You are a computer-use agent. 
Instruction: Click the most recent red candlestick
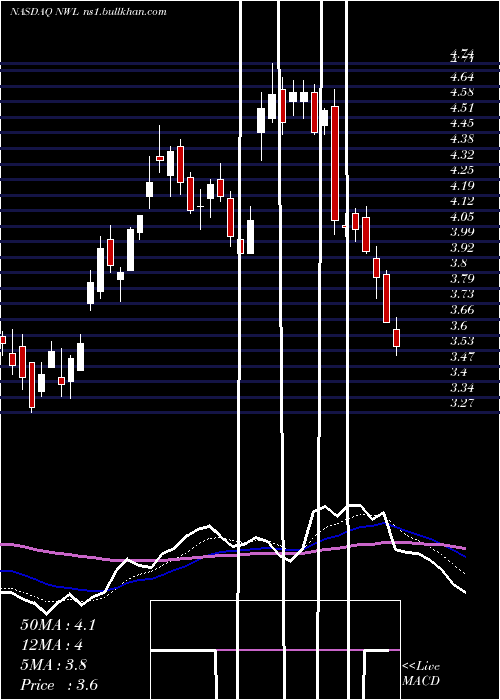(396, 338)
